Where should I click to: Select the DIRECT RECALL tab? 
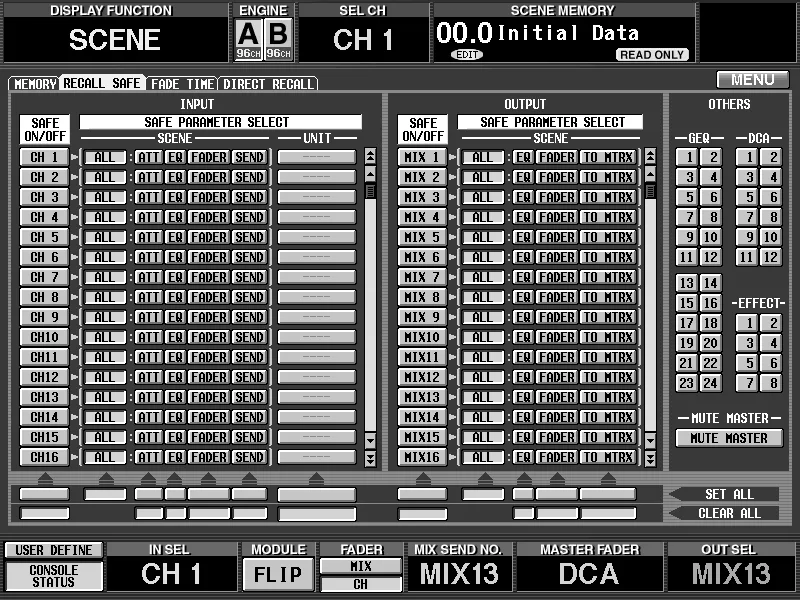pyautogui.click(x=268, y=84)
